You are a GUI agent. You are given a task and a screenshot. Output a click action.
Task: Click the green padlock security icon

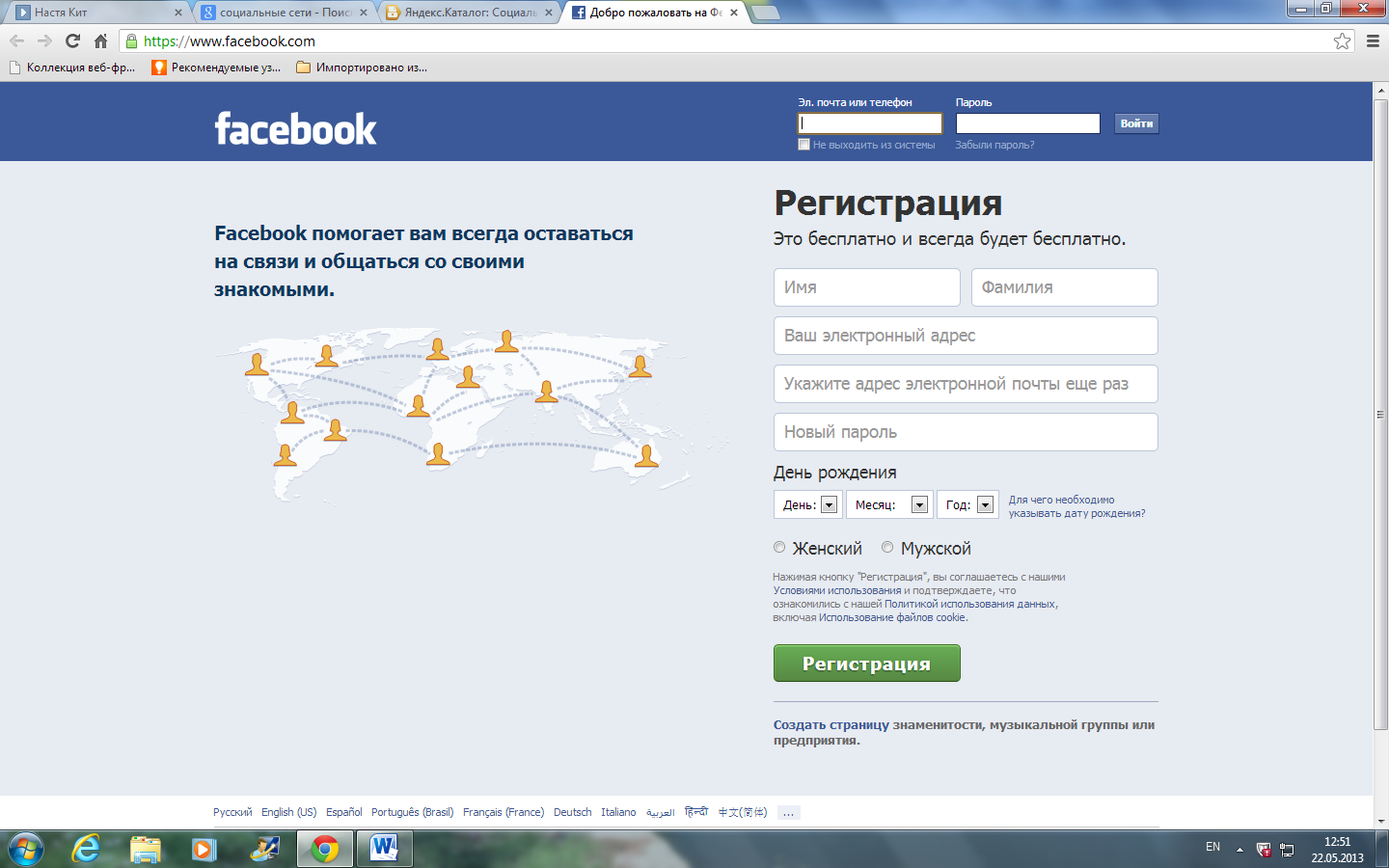[x=132, y=41]
